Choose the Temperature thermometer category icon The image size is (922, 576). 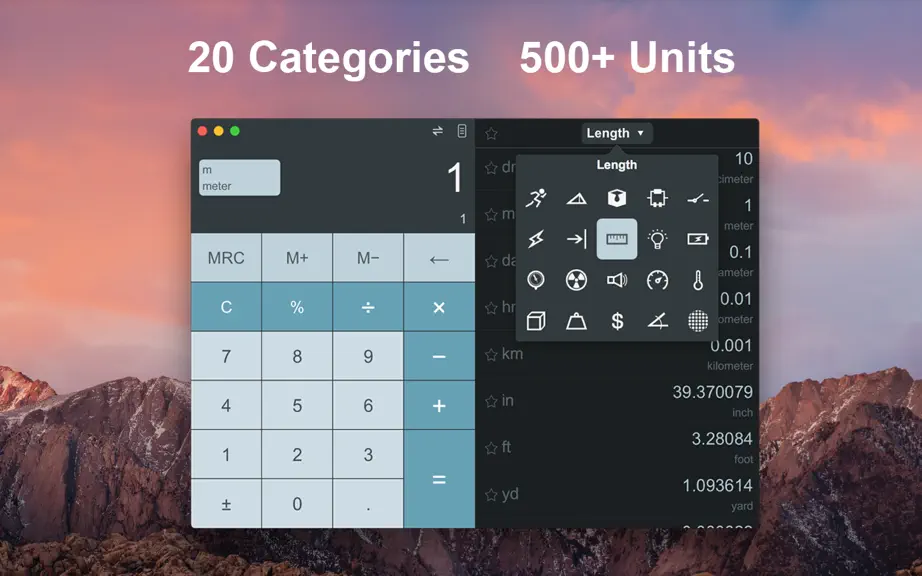[x=697, y=280]
